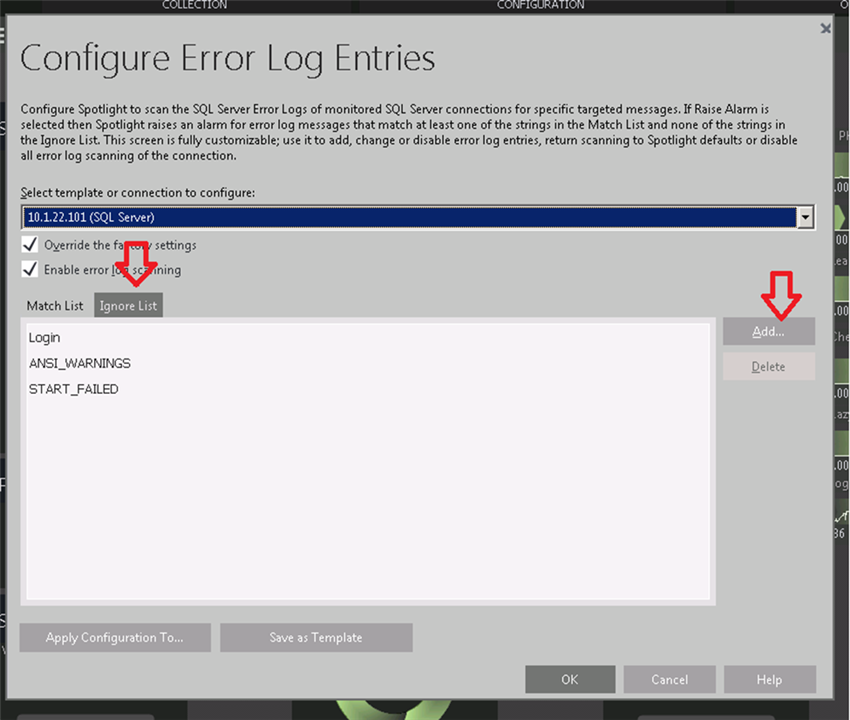Open the COLLECTION tab in the background window
This screenshot has height=720, width=850.
coord(195,5)
